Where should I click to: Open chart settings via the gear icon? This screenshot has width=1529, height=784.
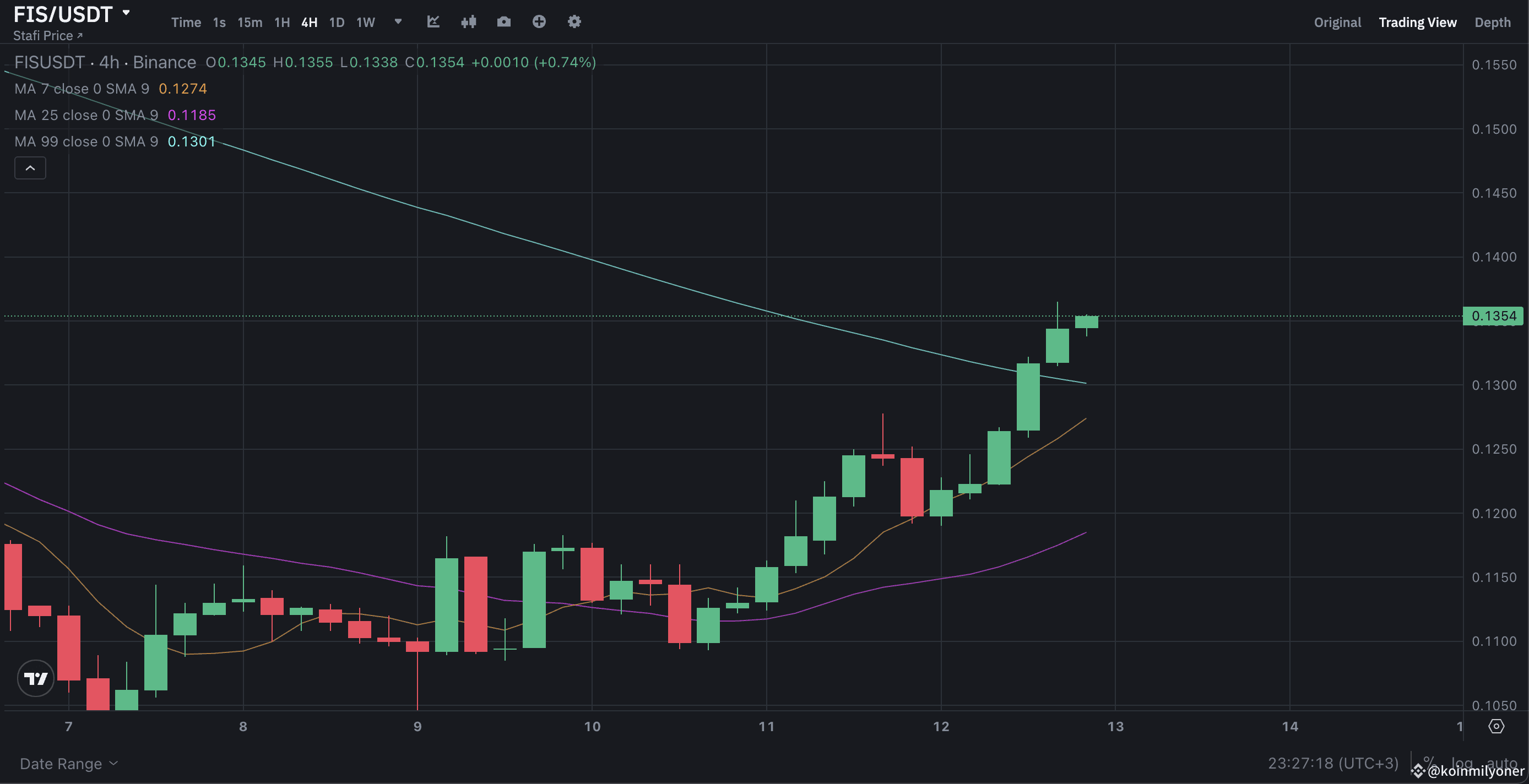pos(573,22)
